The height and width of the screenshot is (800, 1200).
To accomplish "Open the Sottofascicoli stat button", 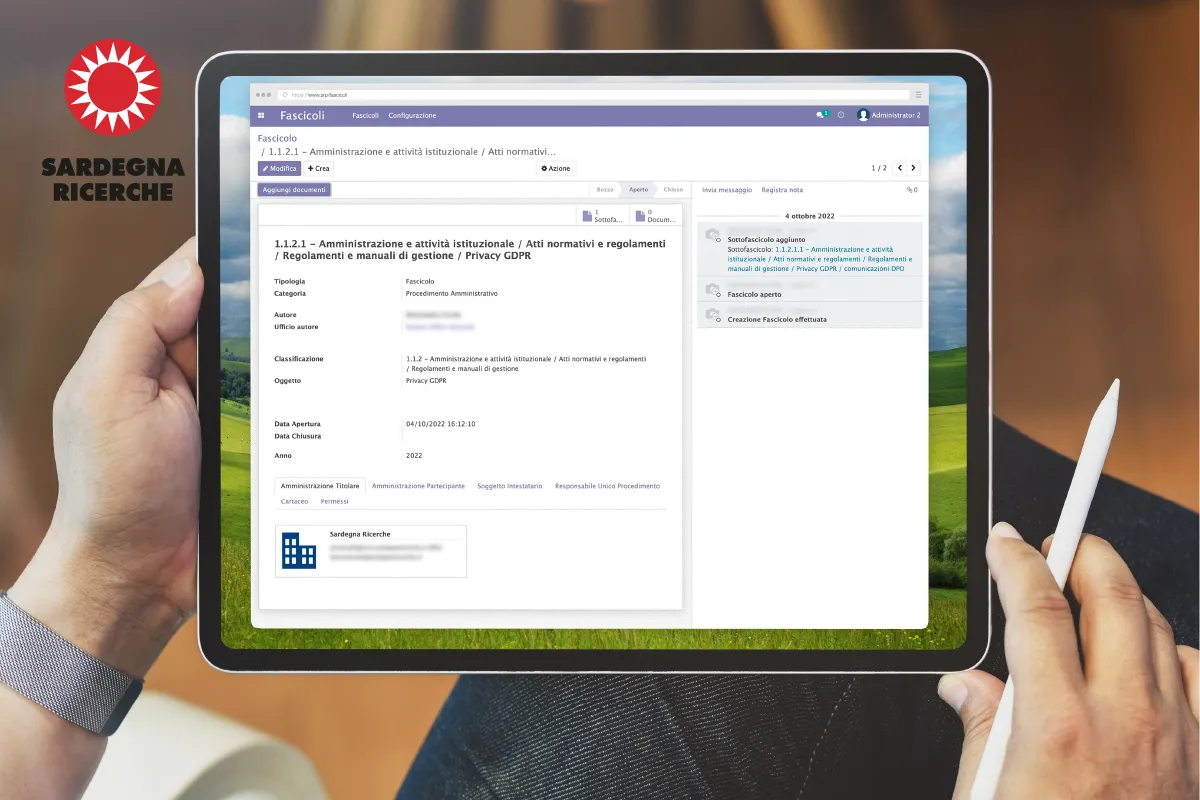I will click(603, 216).
